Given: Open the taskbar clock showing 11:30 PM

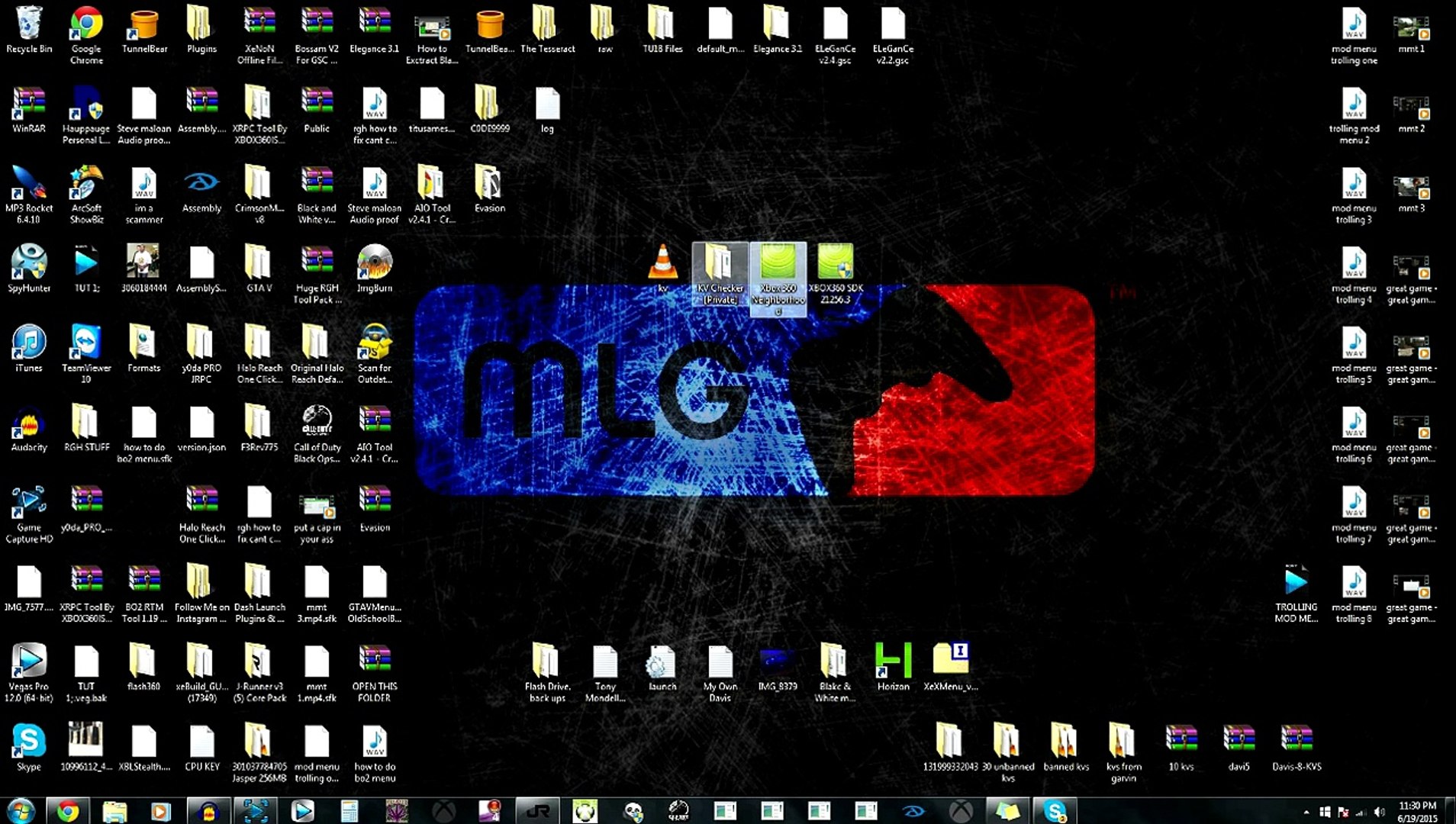Looking at the screenshot, I should click(x=1417, y=812).
